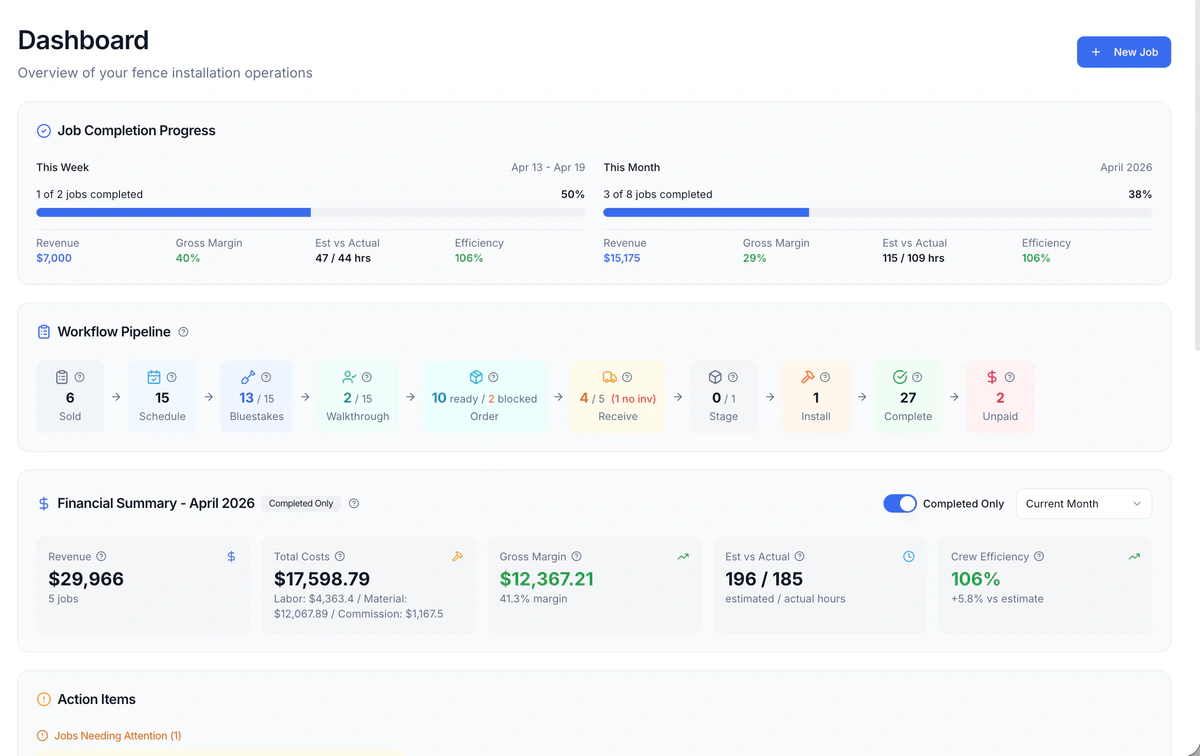Screen dimensions: 1200x756
Task: Click the Receive stage truck icon
Action: [x=609, y=377]
